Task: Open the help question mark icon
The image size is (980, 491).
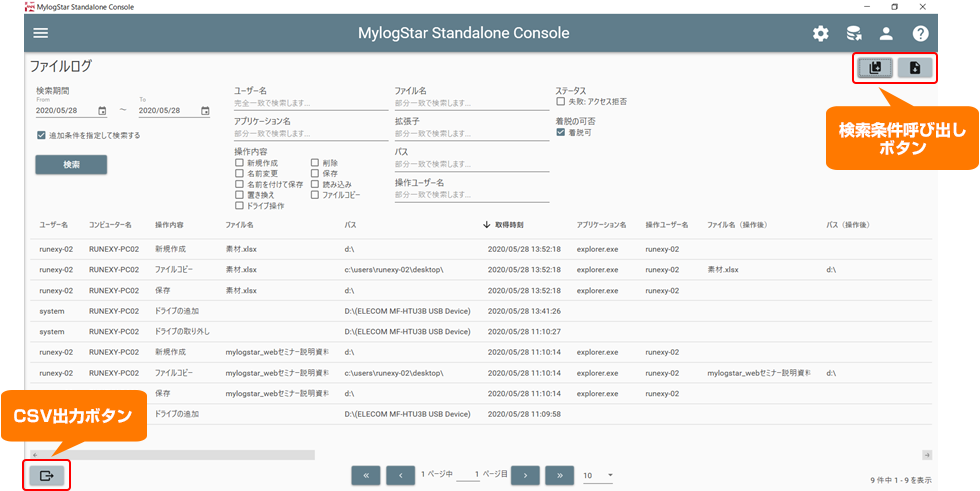Action: tap(921, 34)
